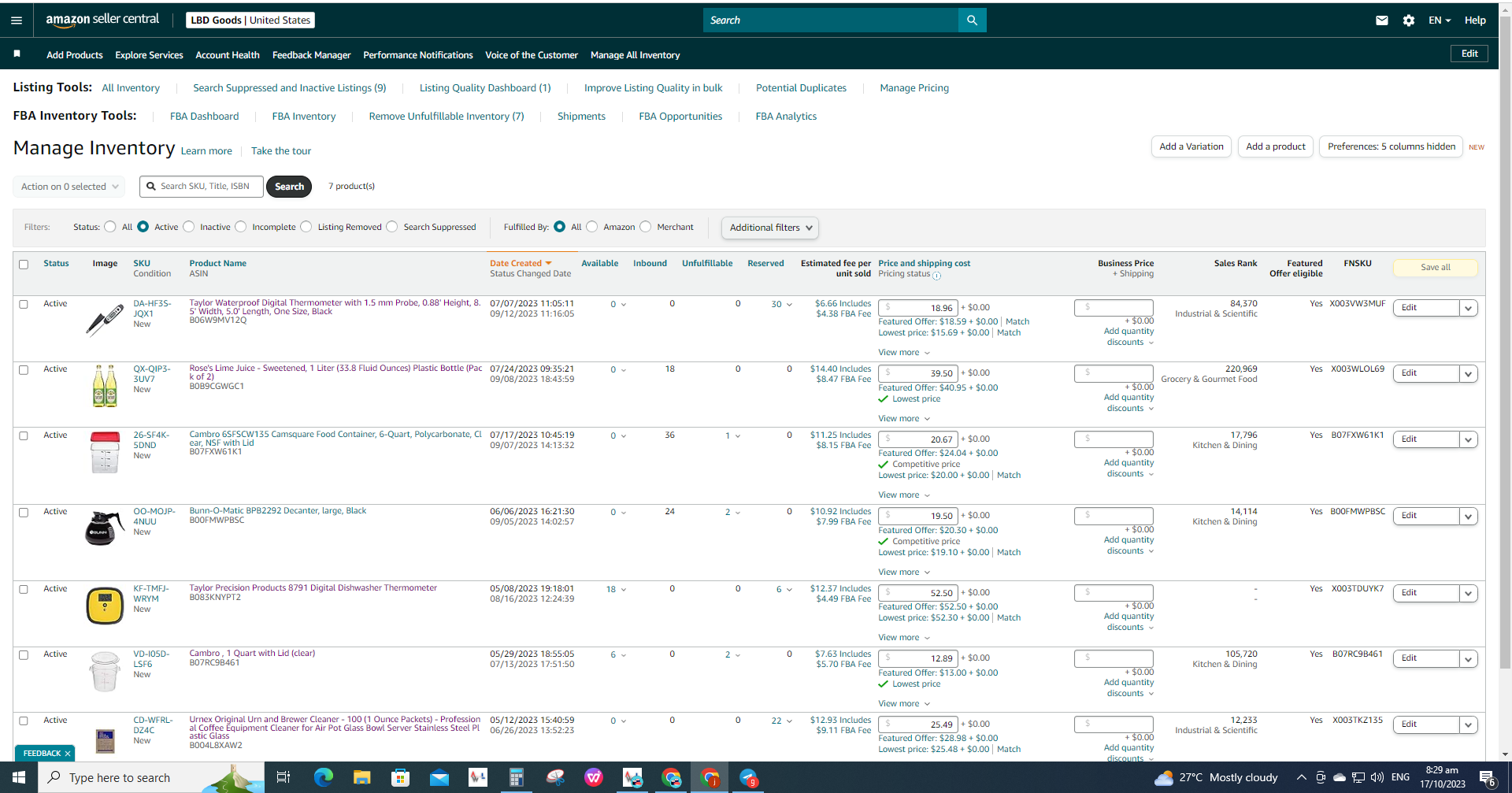The width and height of the screenshot is (1512, 793).
Task: Expand View more for Taylor Dishwasher Thermometer
Action: (904, 638)
